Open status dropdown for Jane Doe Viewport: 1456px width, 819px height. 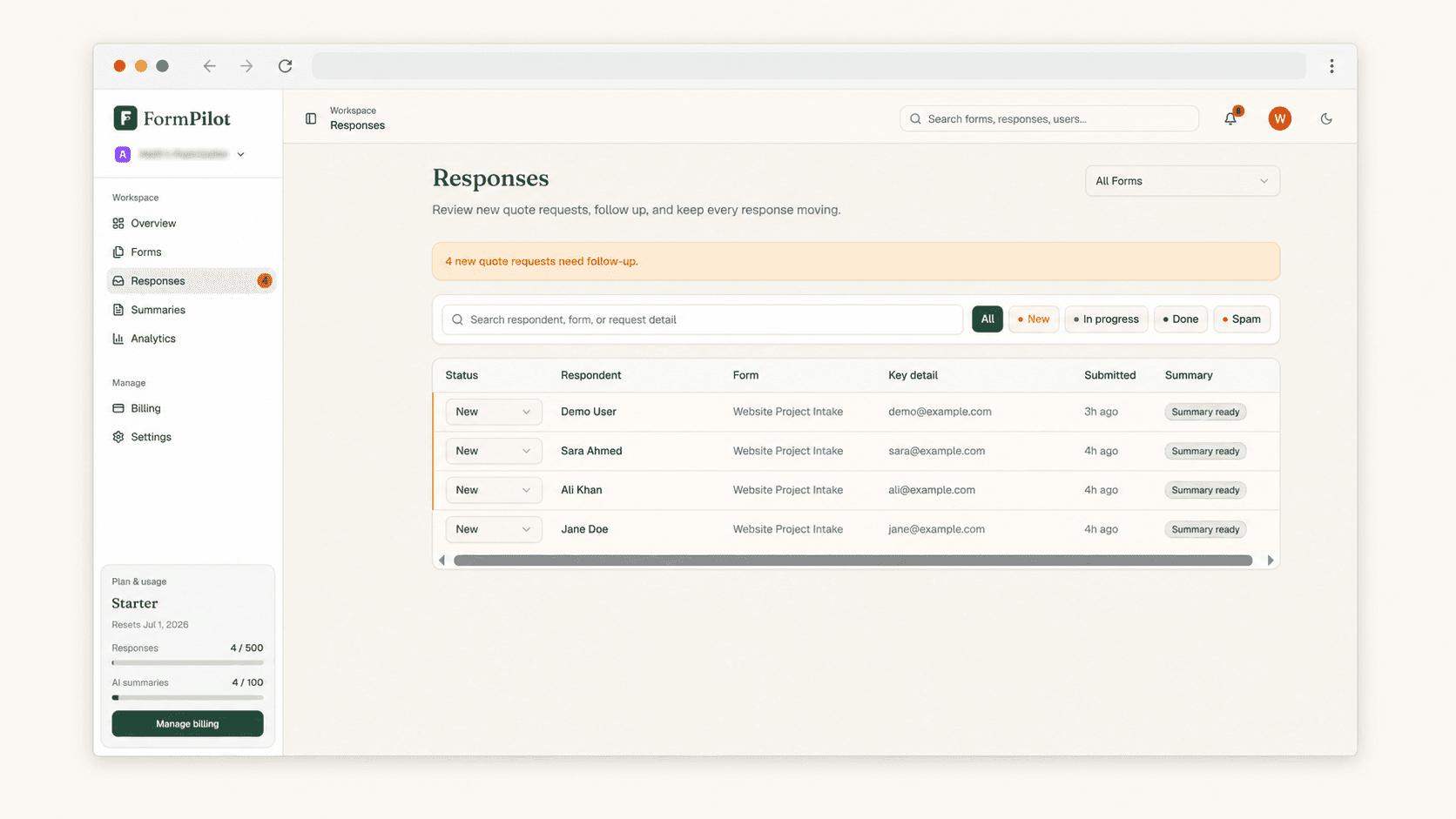pos(493,529)
